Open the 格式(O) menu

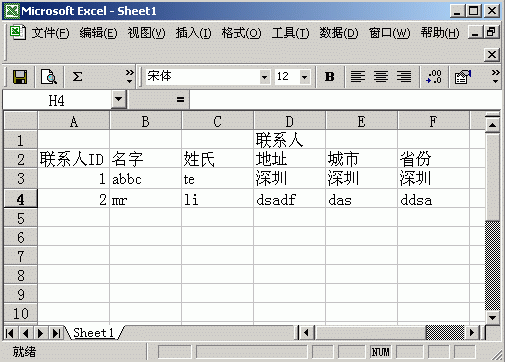[x=242, y=33]
